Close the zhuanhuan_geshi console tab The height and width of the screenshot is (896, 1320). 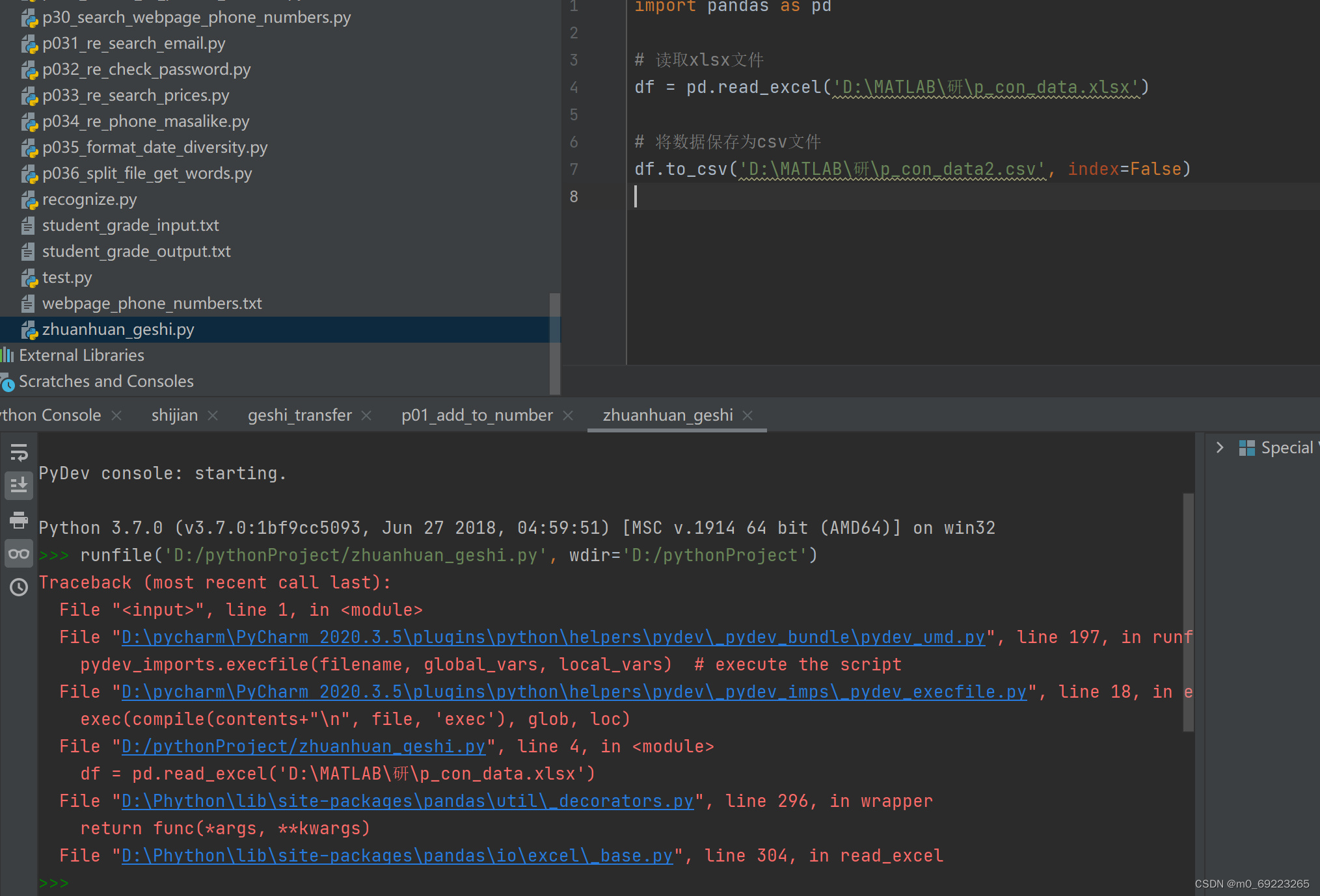point(748,415)
